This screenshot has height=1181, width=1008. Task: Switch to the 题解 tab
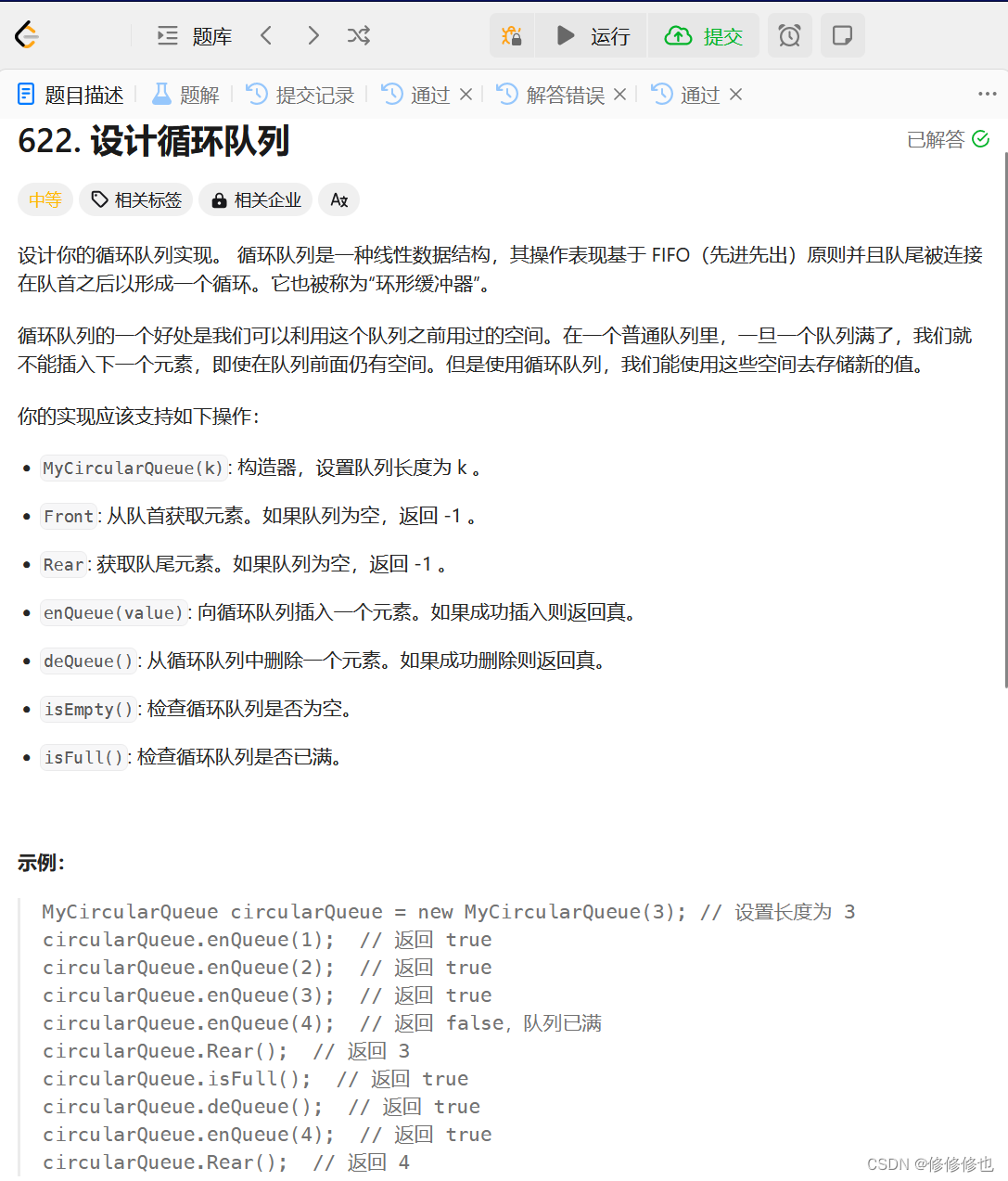(x=185, y=95)
